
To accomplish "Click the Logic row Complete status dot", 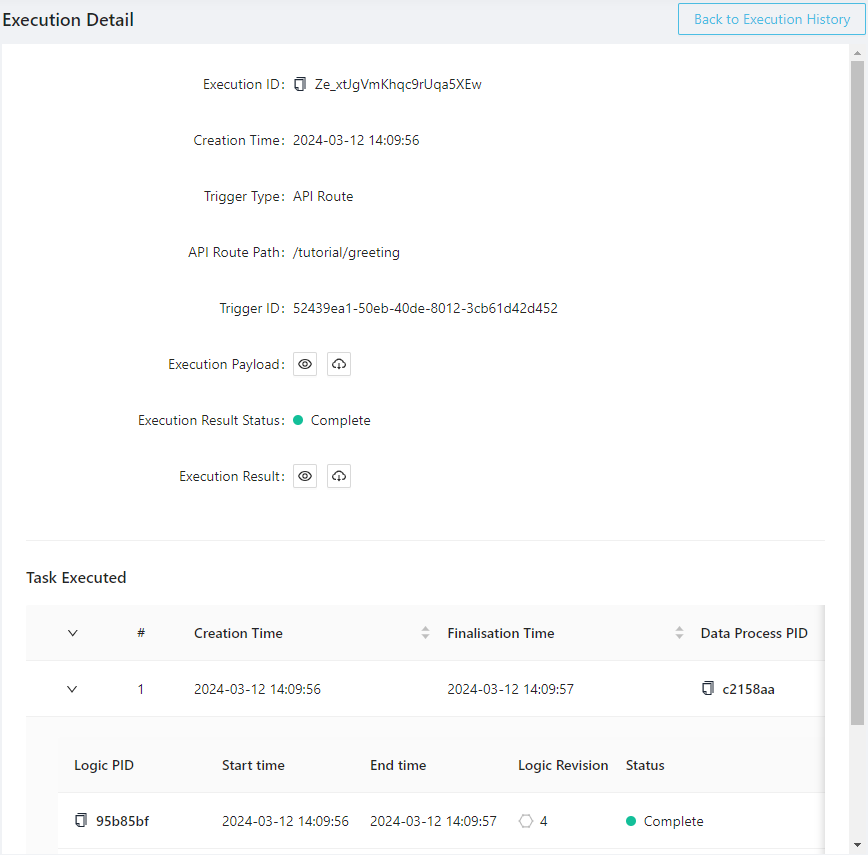I will tap(631, 821).
